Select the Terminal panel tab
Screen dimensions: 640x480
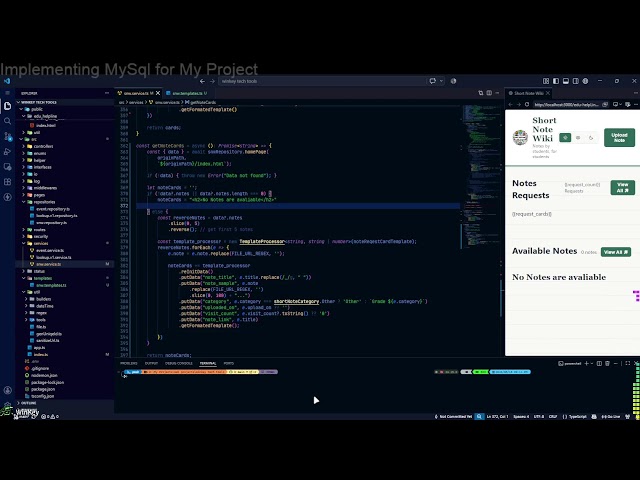tap(208, 363)
